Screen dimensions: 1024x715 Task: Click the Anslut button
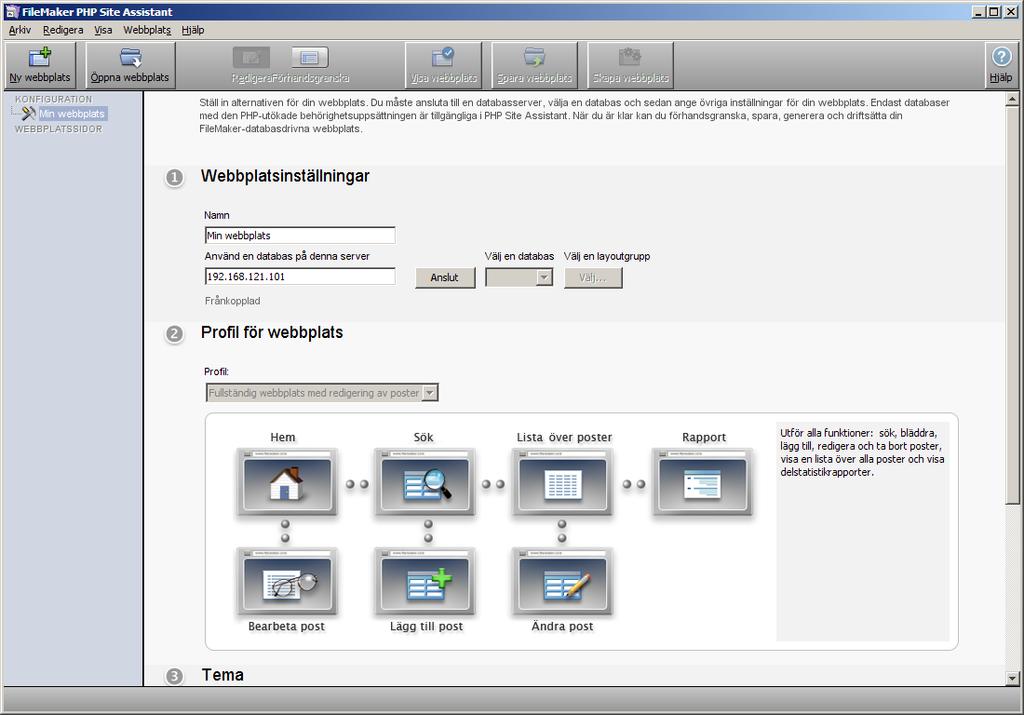click(445, 278)
